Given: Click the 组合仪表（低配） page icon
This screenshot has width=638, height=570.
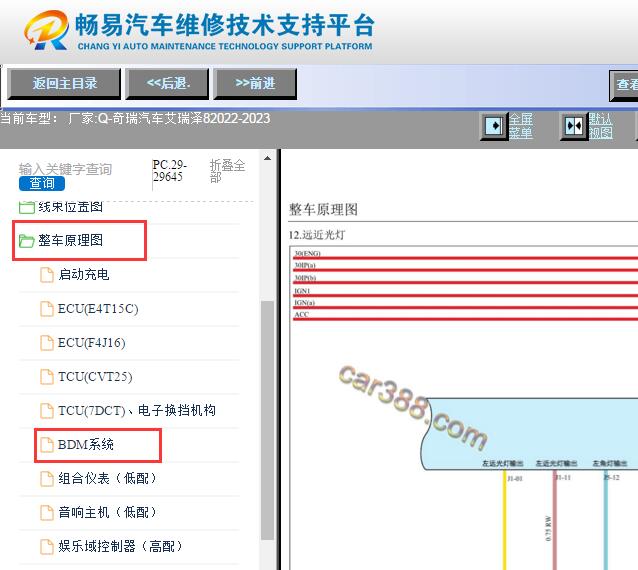Looking at the screenshot, I should pos(47,479).
